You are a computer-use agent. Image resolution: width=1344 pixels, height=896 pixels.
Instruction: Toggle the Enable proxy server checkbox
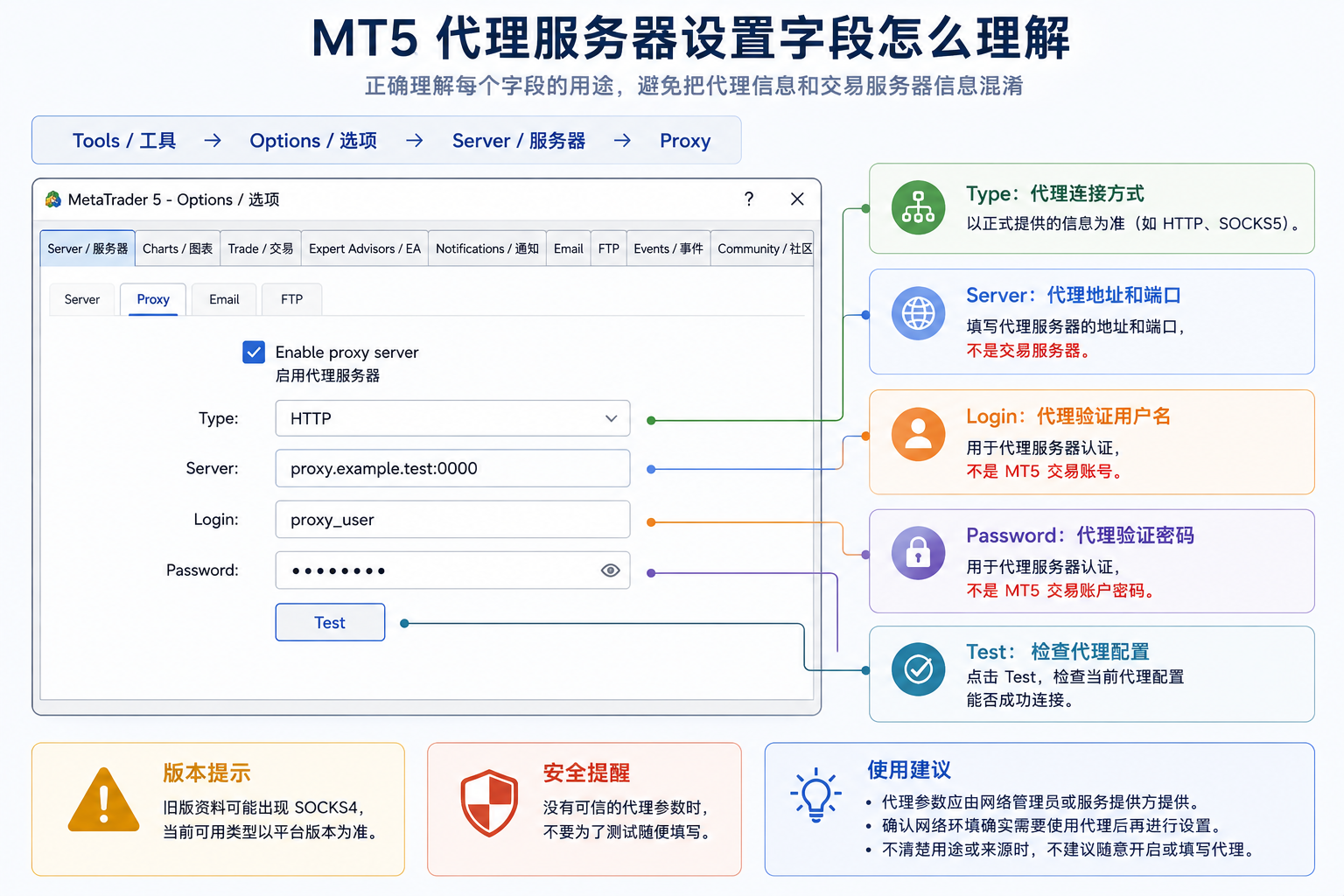pos(254,352)
